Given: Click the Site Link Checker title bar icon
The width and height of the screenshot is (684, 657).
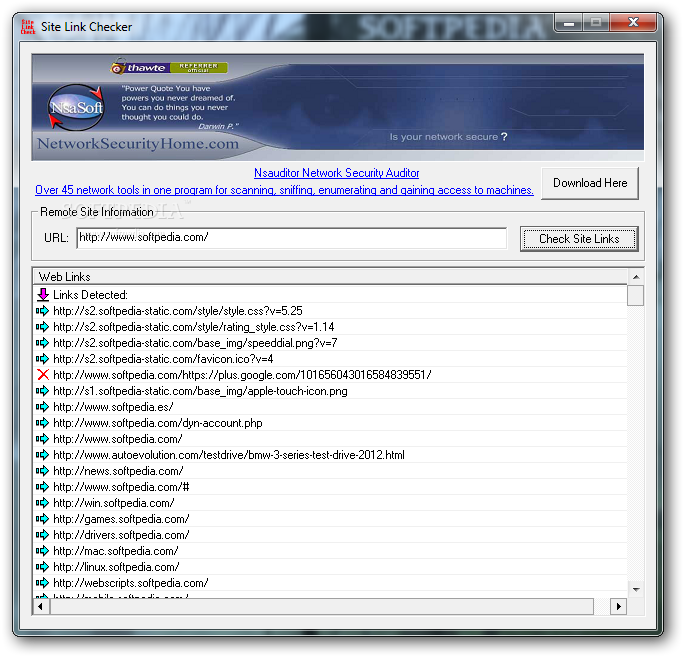Looking at the screenshot, I should pyautogui.click(x=28, y=27).
